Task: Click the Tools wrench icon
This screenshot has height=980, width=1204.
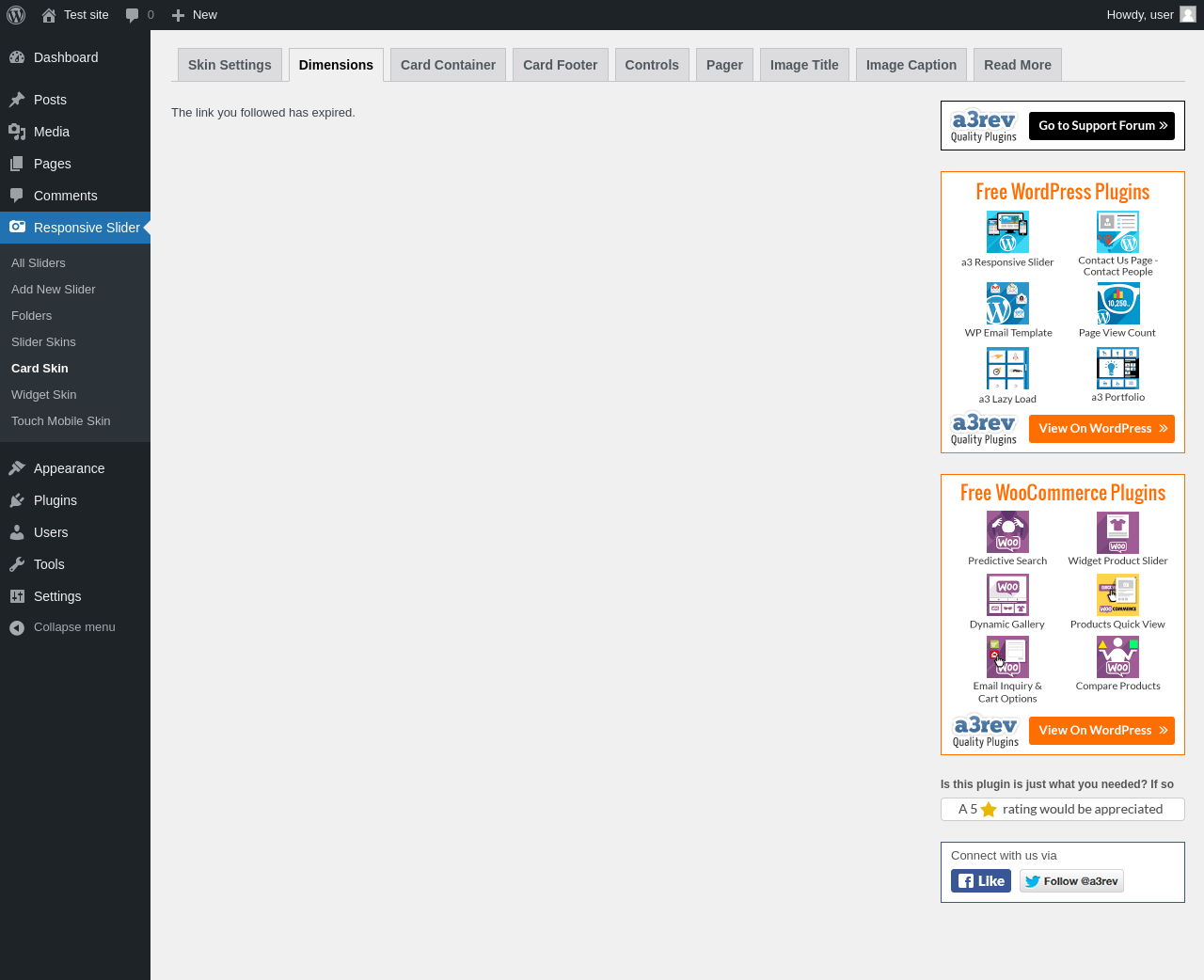Action: click(x=17, y=564)
